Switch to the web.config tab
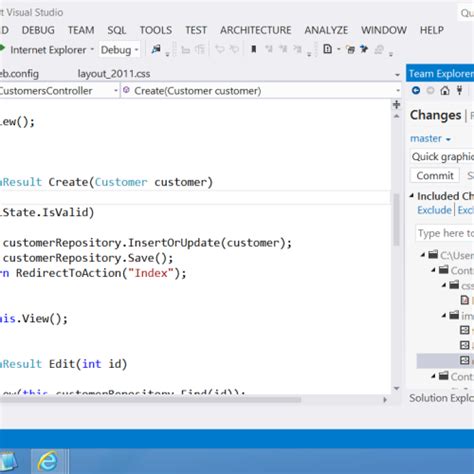Viewport: 474px width, 474px height. [19, 74]
